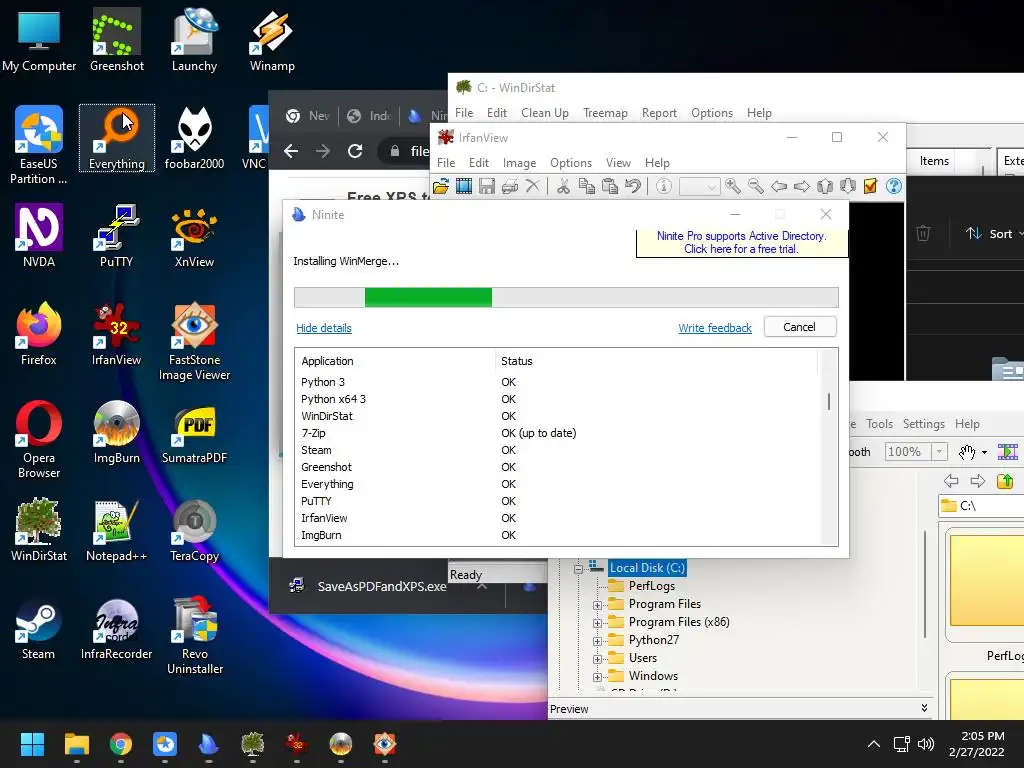Open IrfanView's Image menu
Image resolution: width=1024 pixels, height=768 pixels.
(x=519, y=163)
